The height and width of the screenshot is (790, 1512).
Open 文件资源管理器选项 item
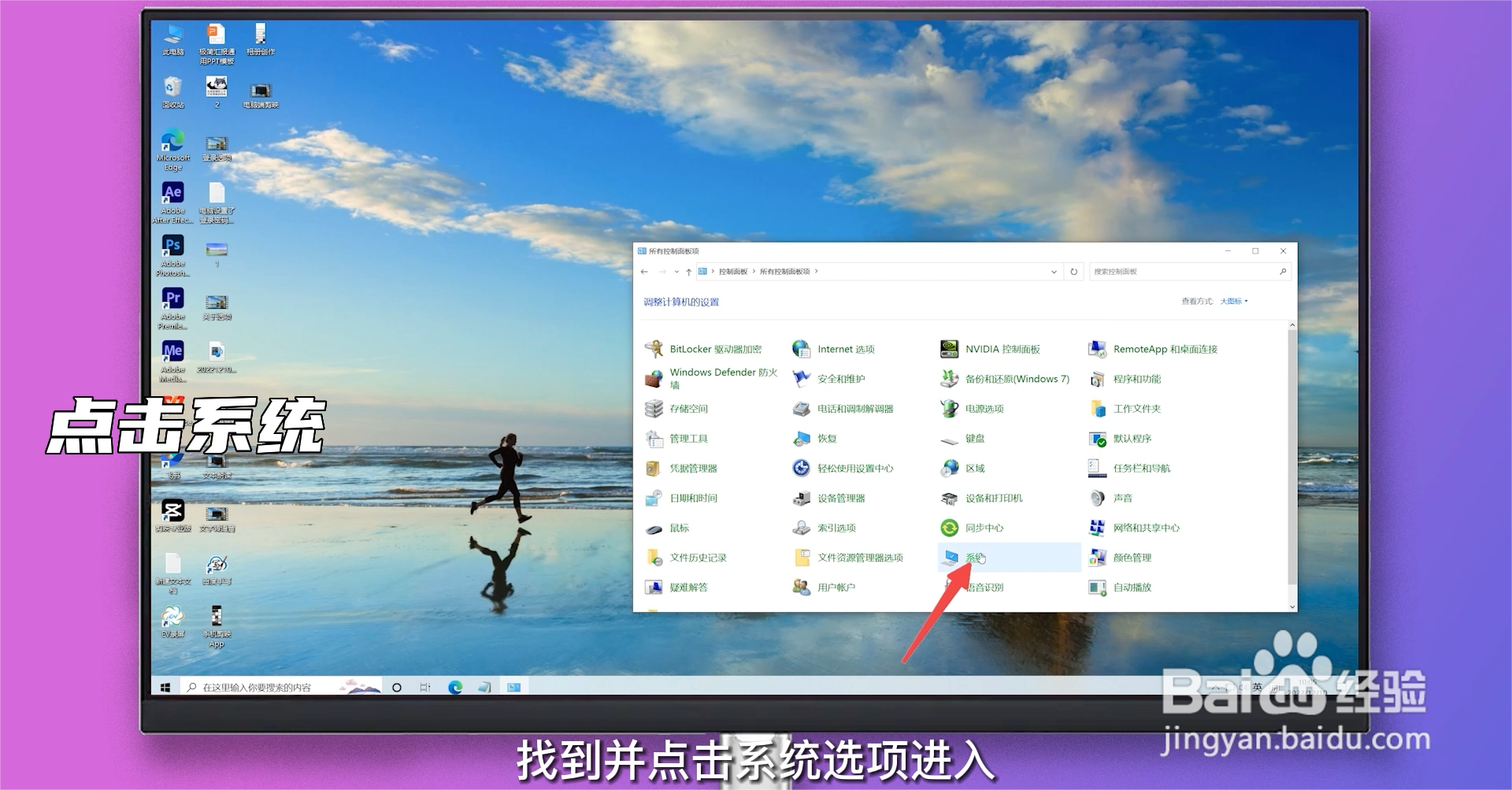[x=848, y=558]
